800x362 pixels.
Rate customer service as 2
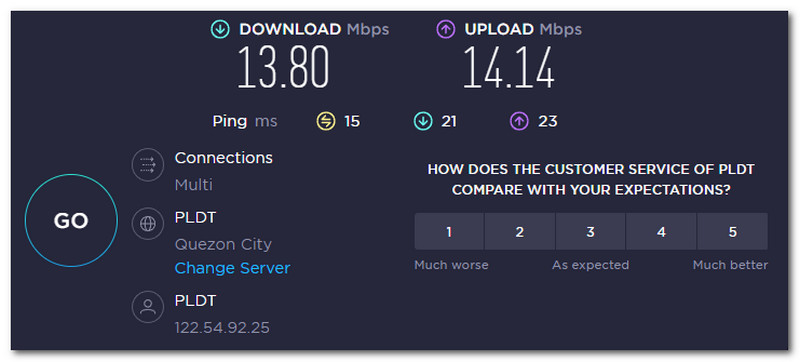(x=519, y=231)
